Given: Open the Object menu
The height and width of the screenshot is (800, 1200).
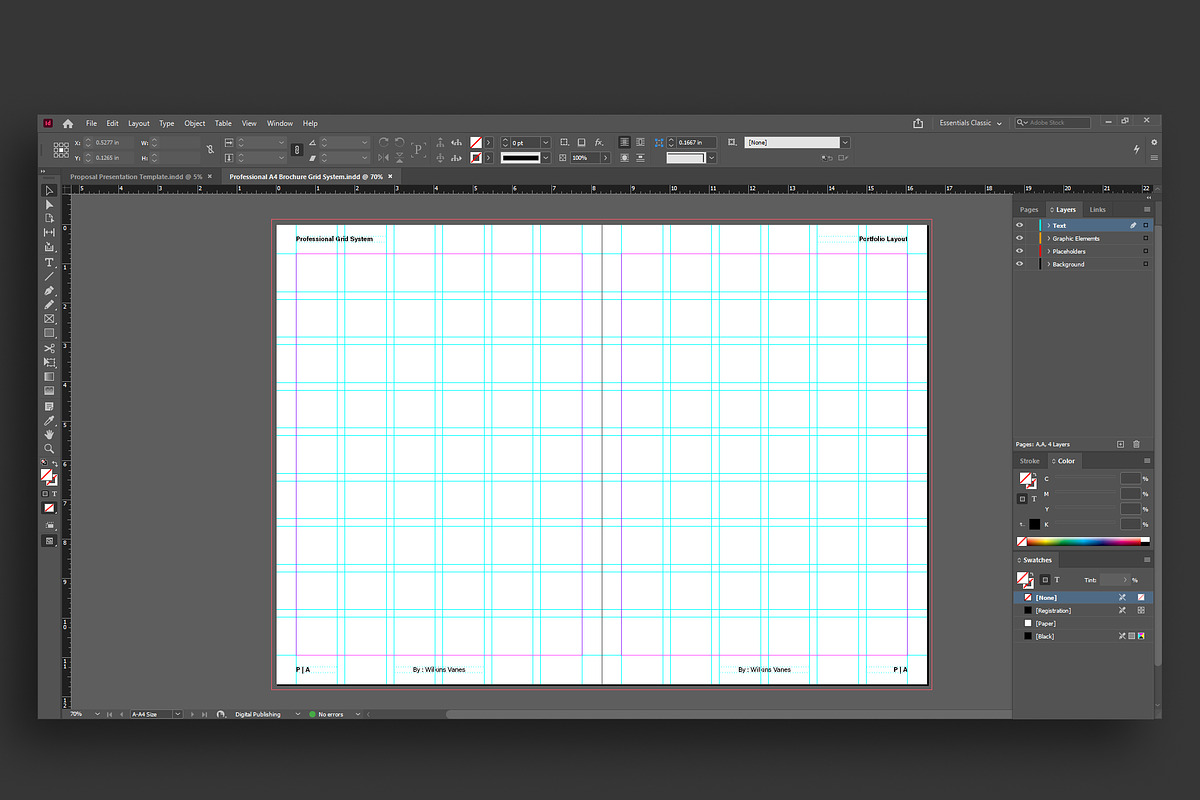Looking at the screenshot, I should tap(194, 123).
